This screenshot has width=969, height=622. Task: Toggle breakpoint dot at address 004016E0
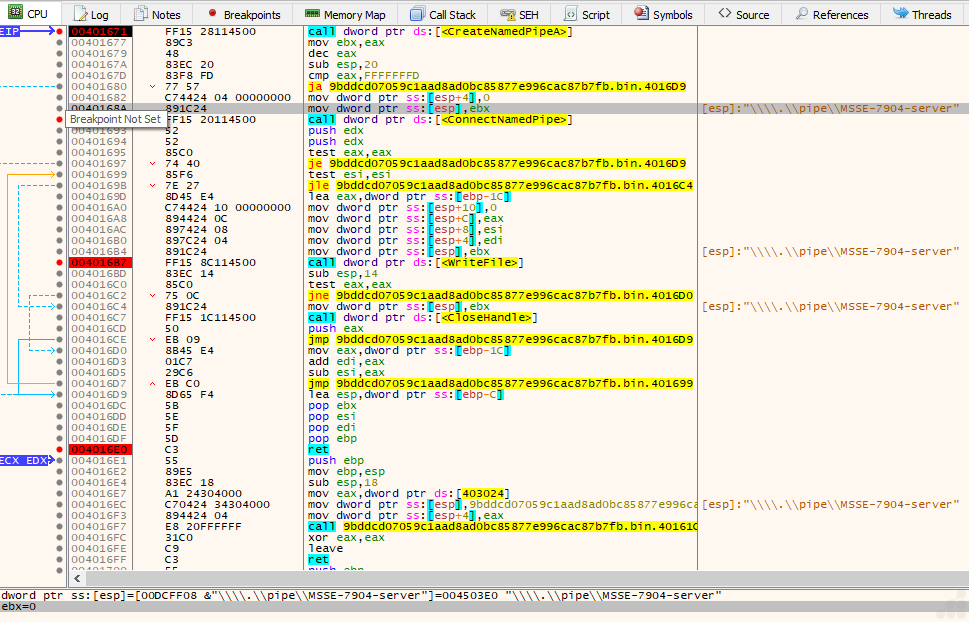(61, 449)
